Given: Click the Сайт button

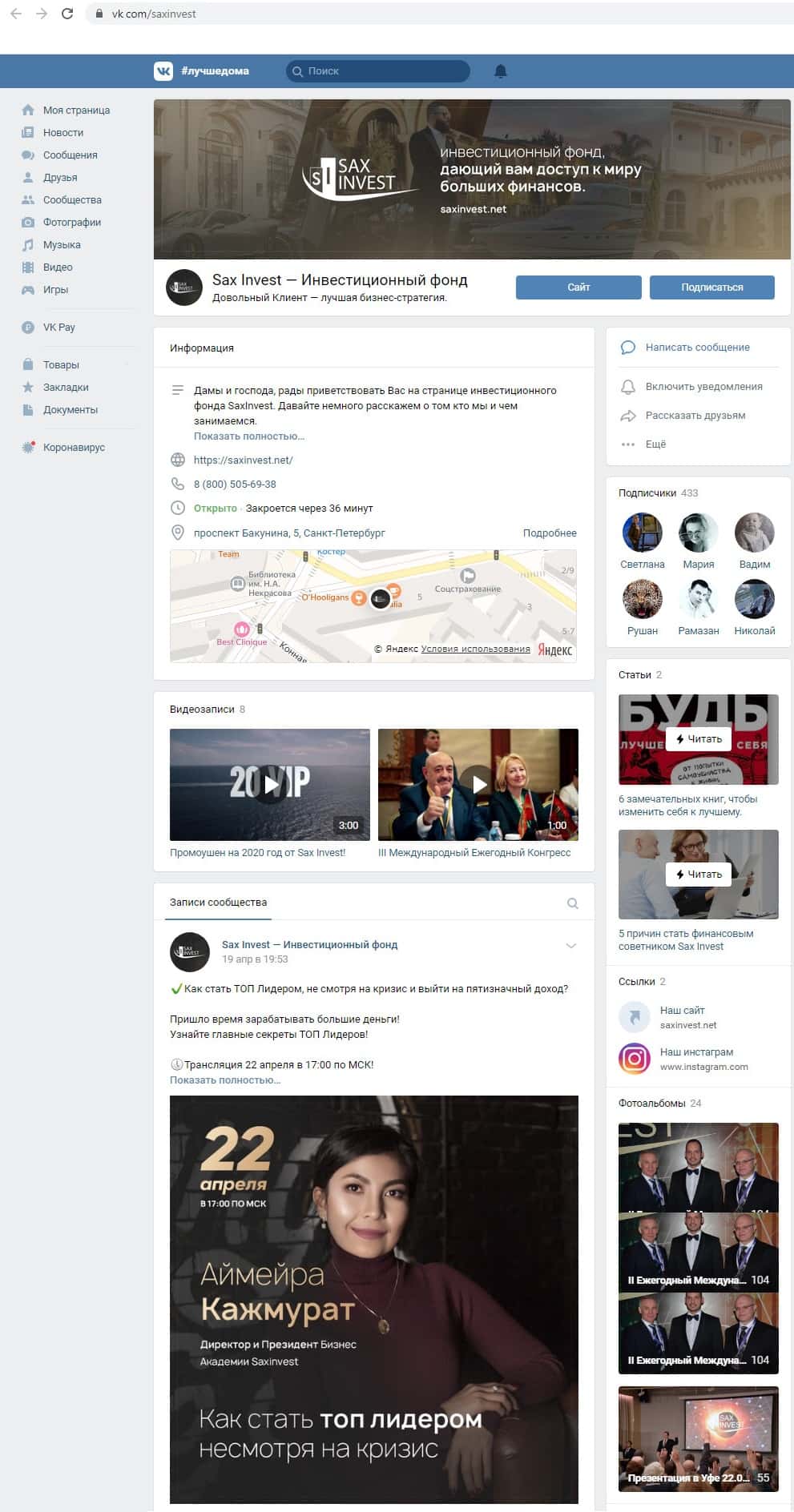Looking at the screenshot, I should point(578,288).
